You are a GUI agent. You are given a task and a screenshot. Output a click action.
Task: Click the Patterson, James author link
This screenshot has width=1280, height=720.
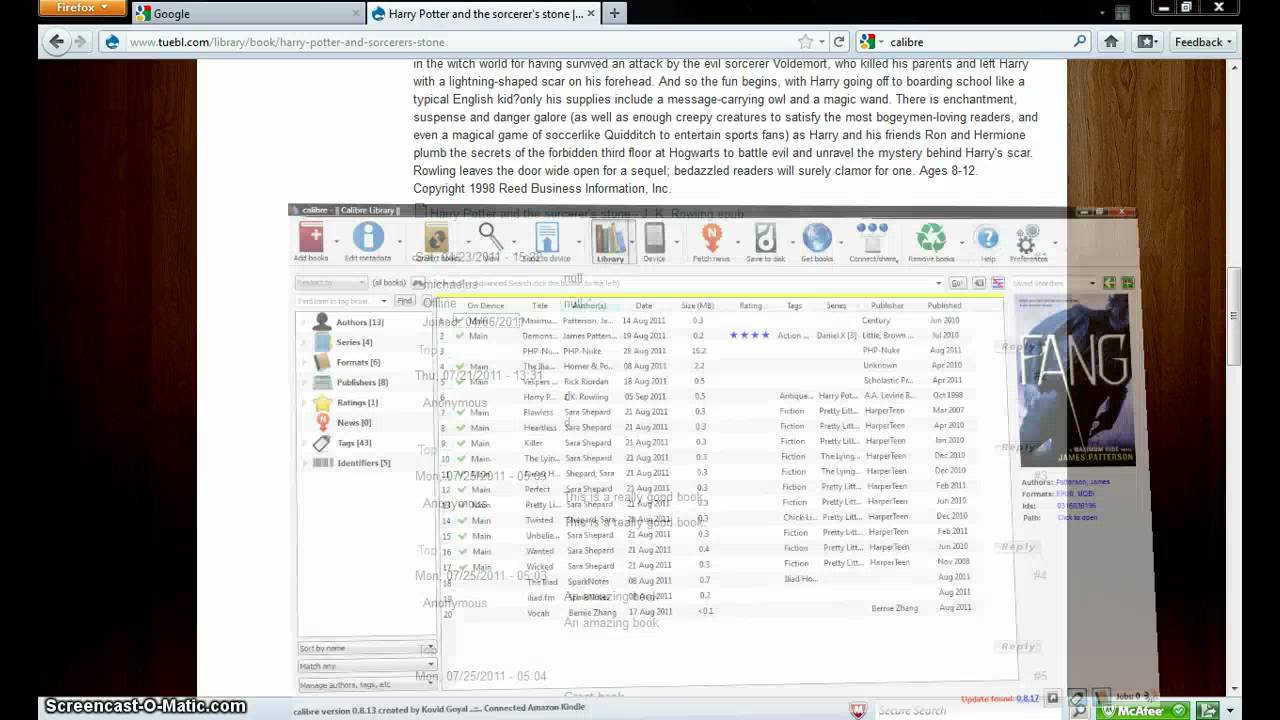1083,482
